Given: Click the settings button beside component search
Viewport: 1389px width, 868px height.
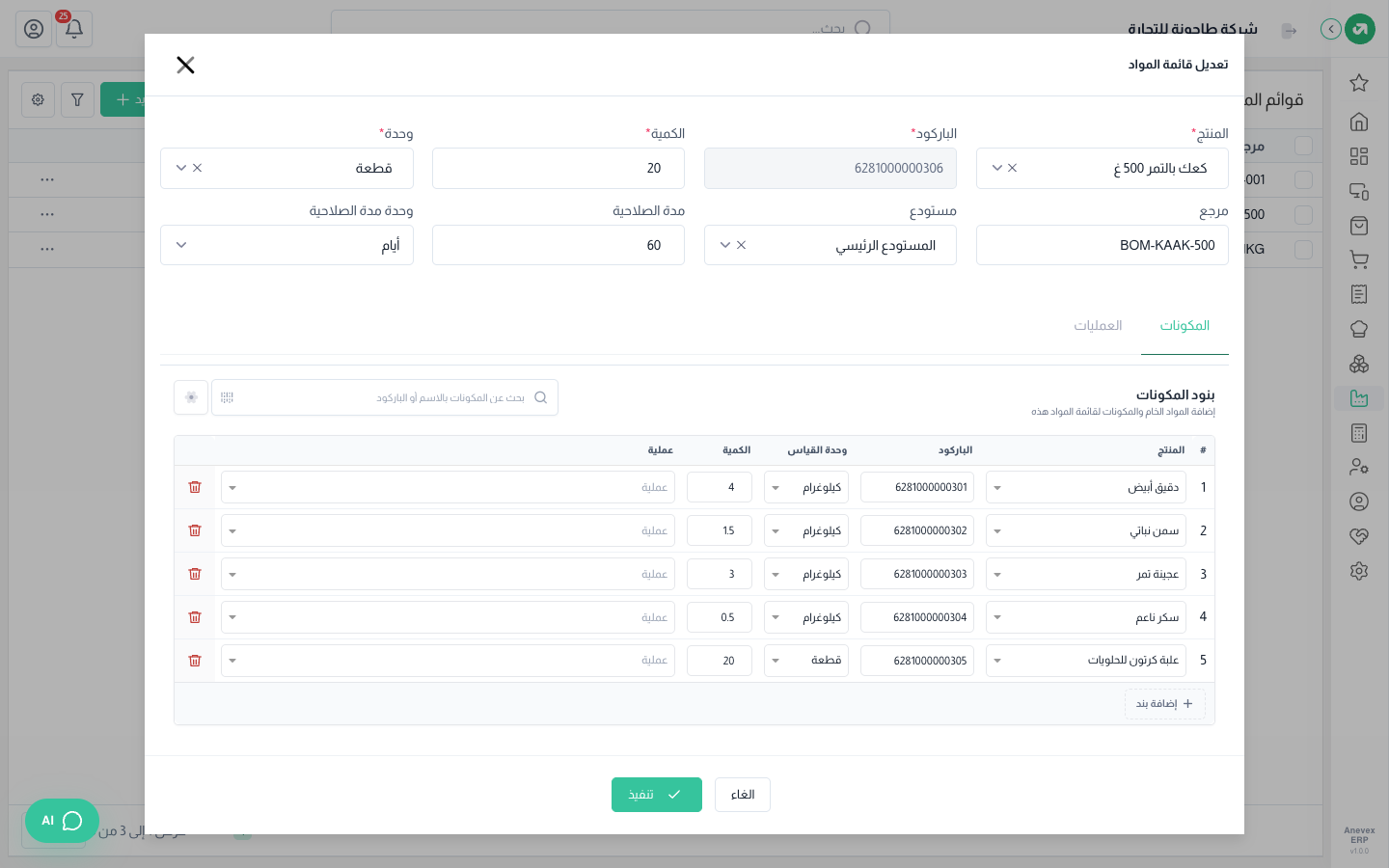Looking at the screenshot, I should (x=191, y=397).
